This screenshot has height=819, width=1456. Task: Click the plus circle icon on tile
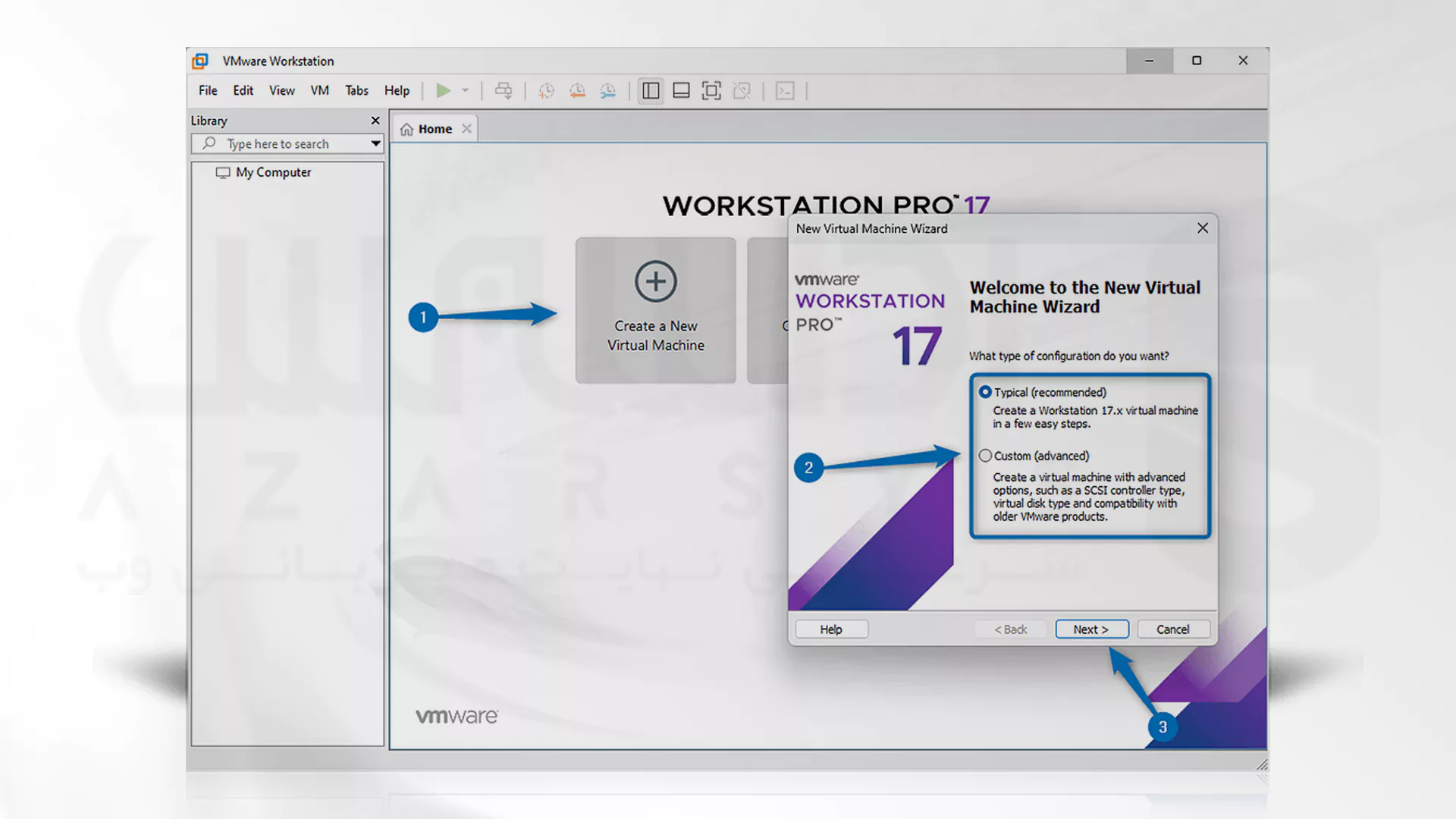point(655,281)
